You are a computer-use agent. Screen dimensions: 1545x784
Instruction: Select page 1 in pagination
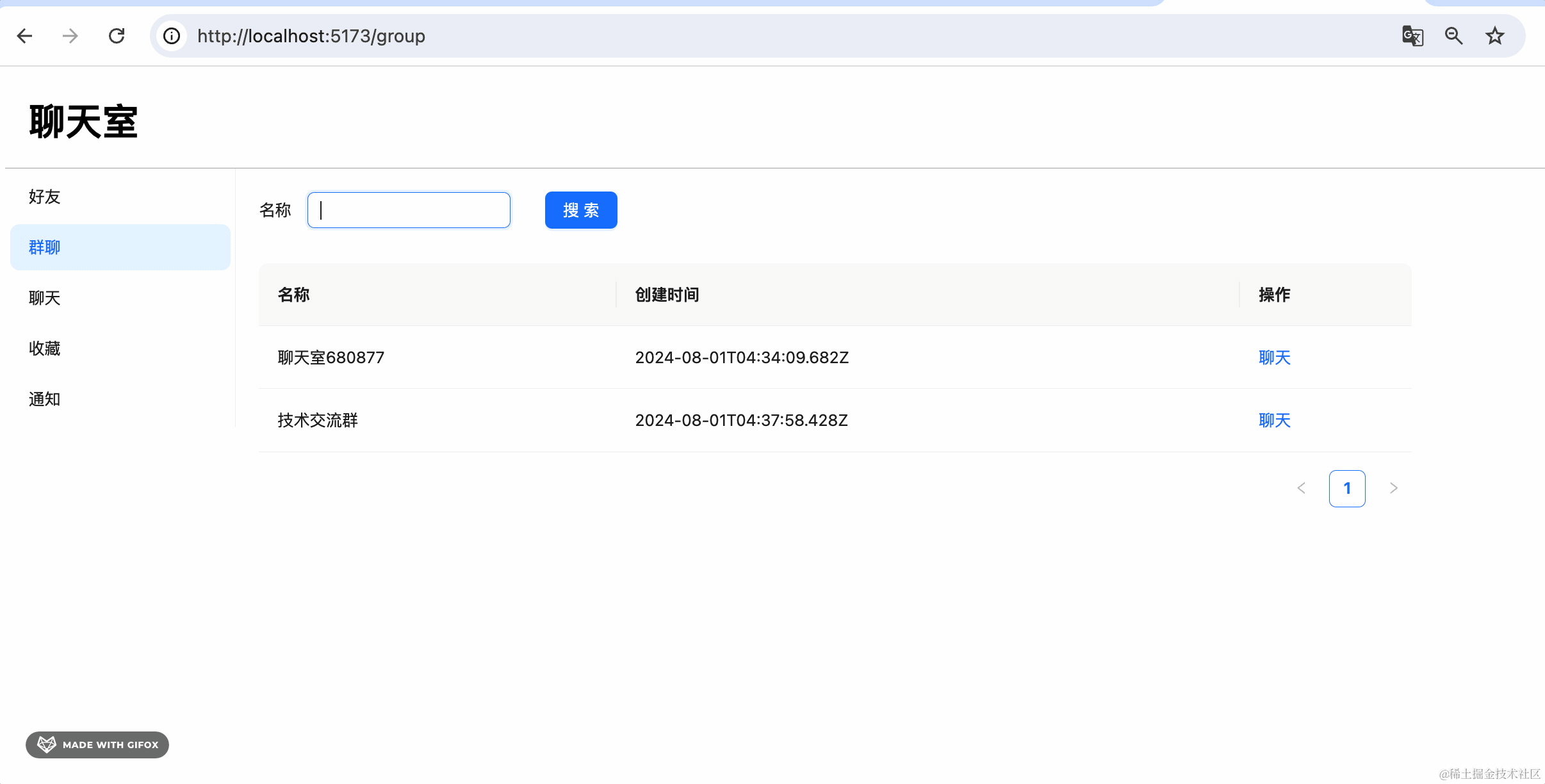coord(1347,488)
